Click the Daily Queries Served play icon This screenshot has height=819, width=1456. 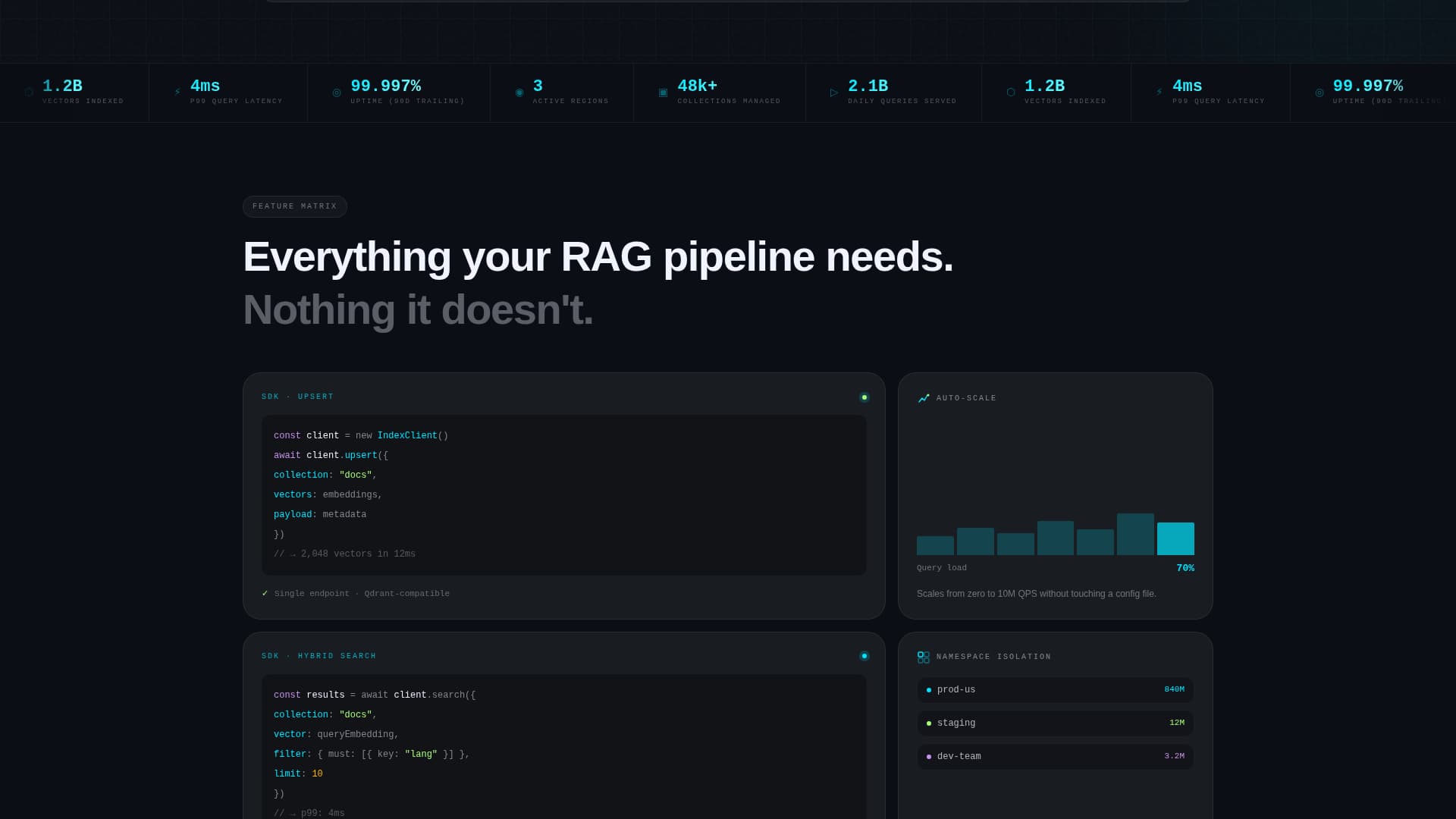point(834,93)
